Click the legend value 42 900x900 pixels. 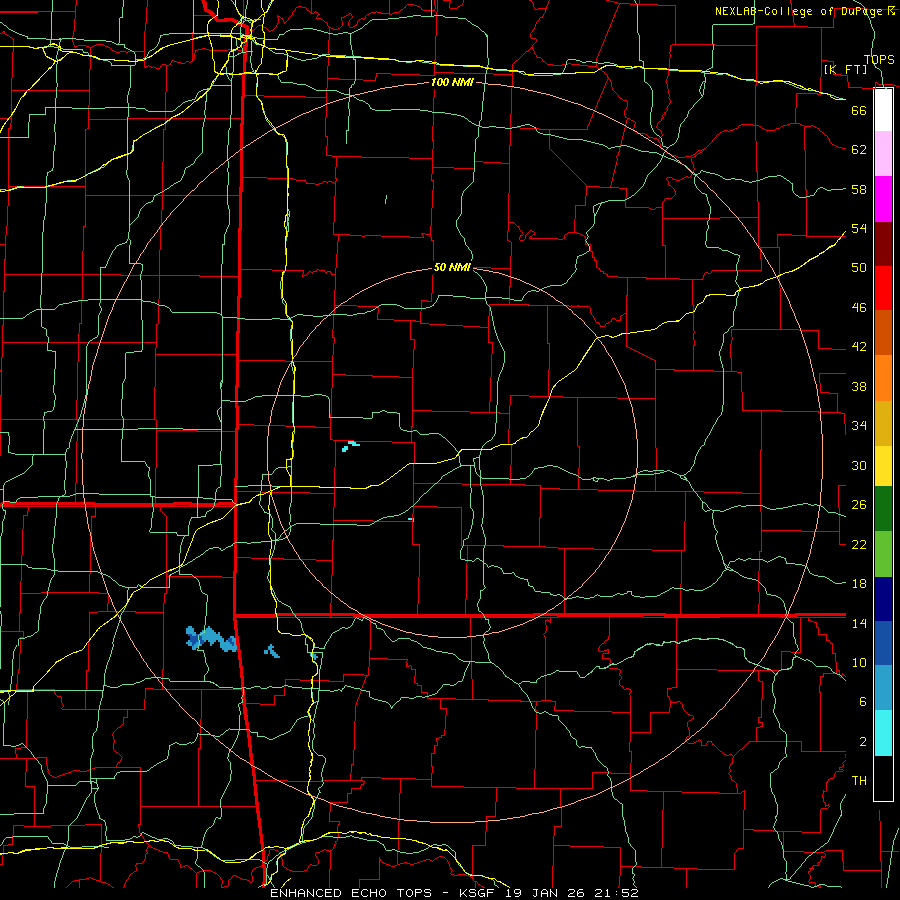[x=859, y=347]
